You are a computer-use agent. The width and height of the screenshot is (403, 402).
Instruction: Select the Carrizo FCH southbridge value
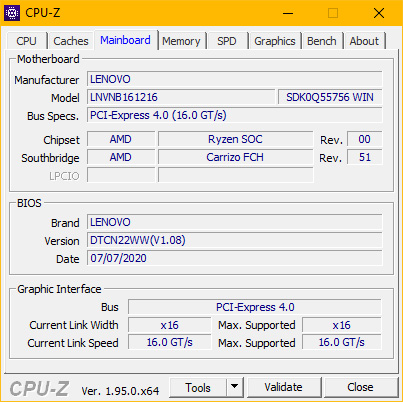tap(235, 157)
